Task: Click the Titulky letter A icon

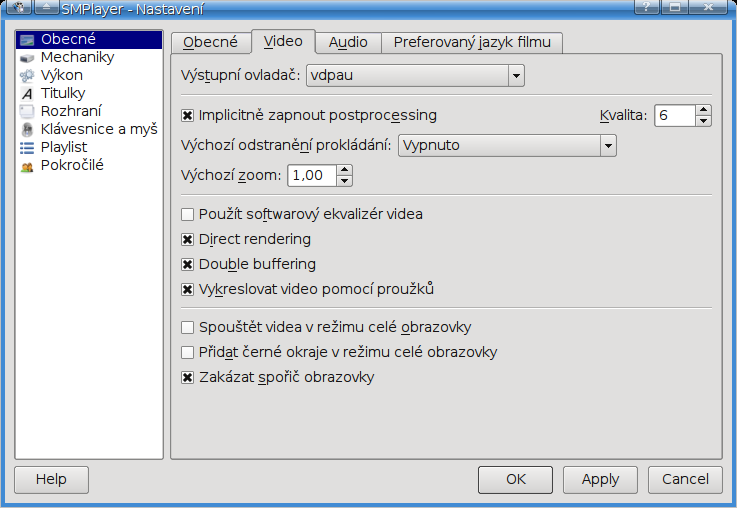Action: (x=27, y=94)
